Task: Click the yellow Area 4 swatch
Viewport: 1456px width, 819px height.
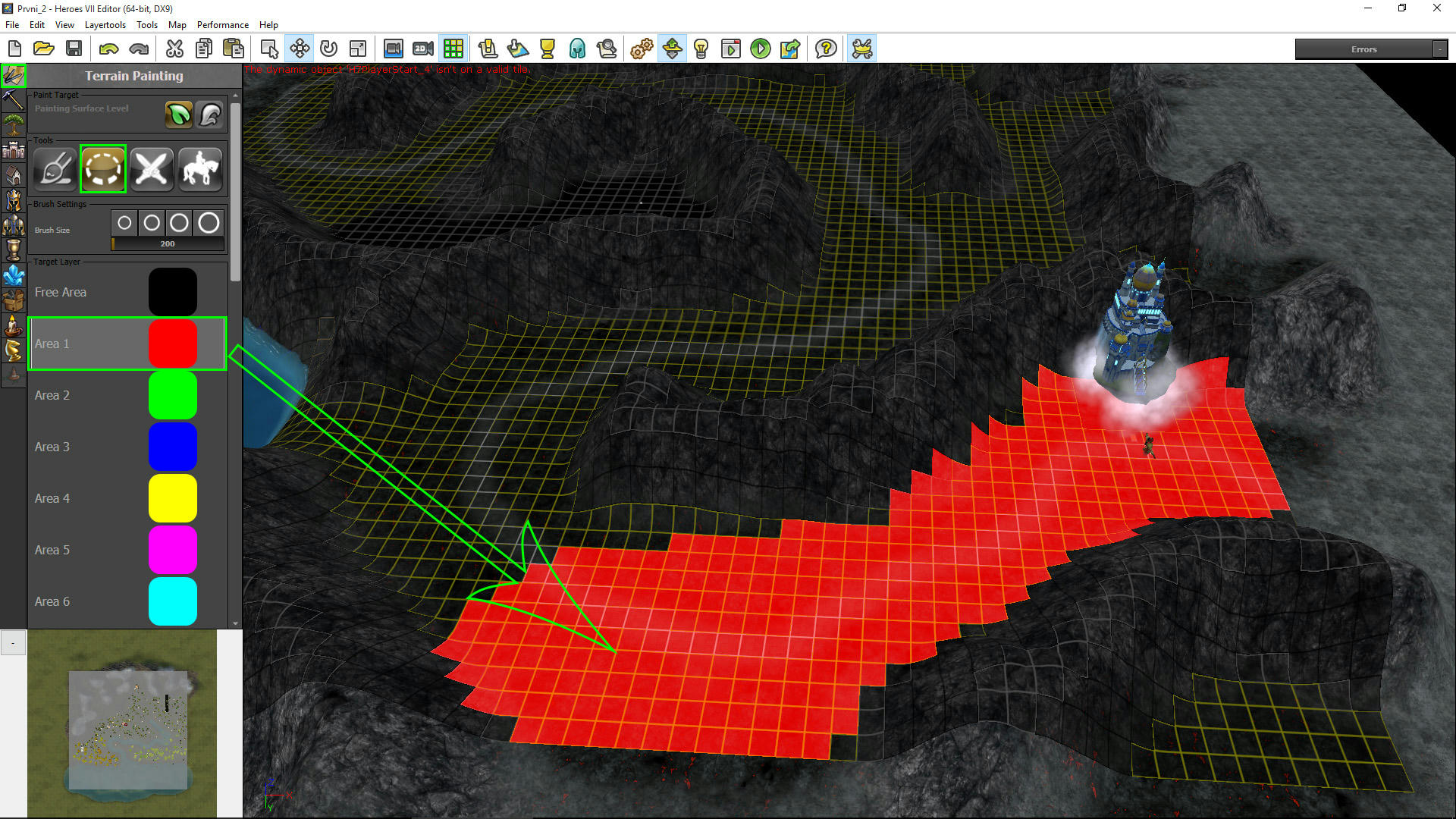Action: pos(173,498)
